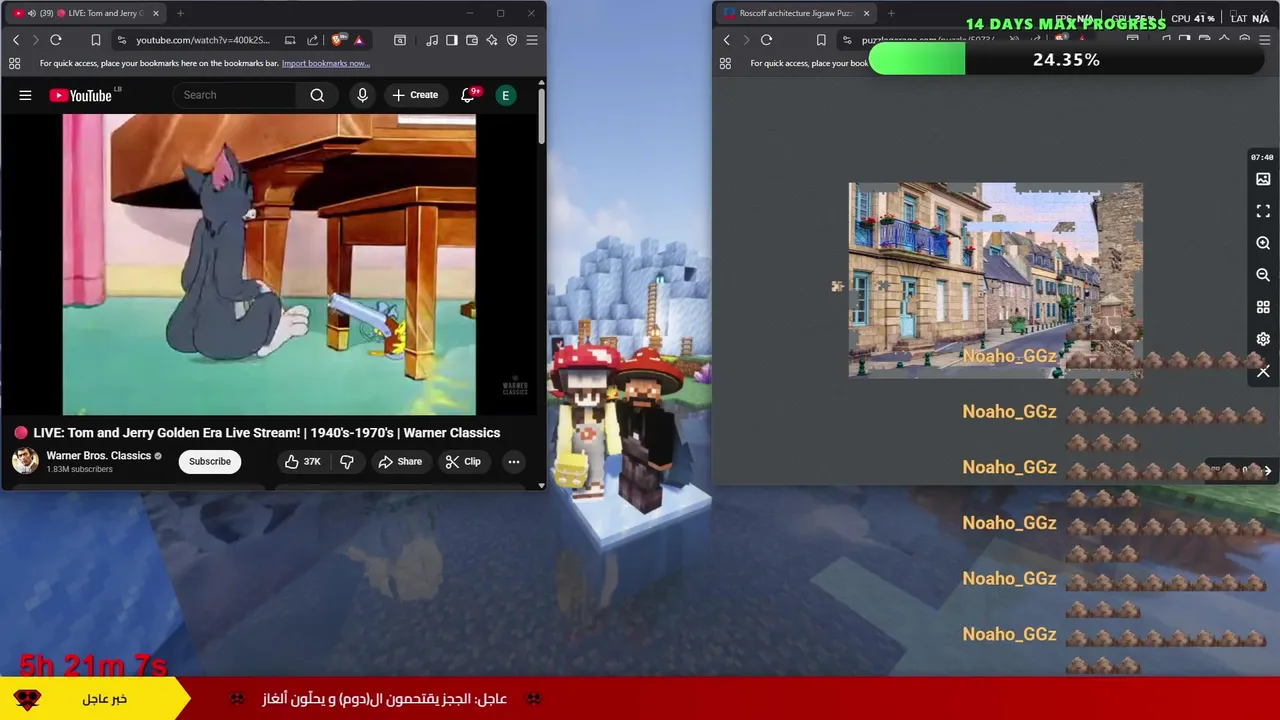The width and height of the screenshot is (1280, 720).
Task: Open the YouTube account avatar E
Action: point(506,95)
